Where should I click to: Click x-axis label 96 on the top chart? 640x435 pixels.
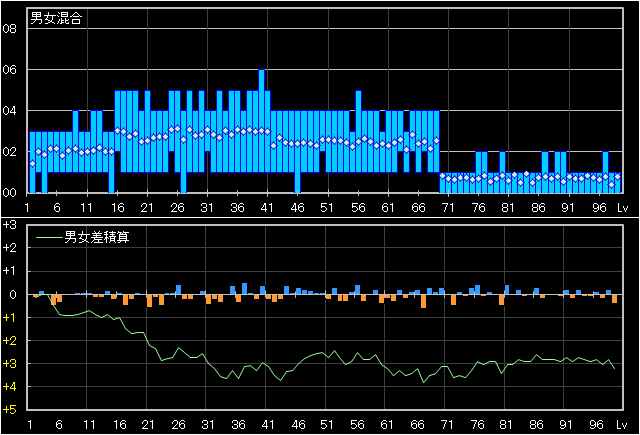click(x=599, y=208)
